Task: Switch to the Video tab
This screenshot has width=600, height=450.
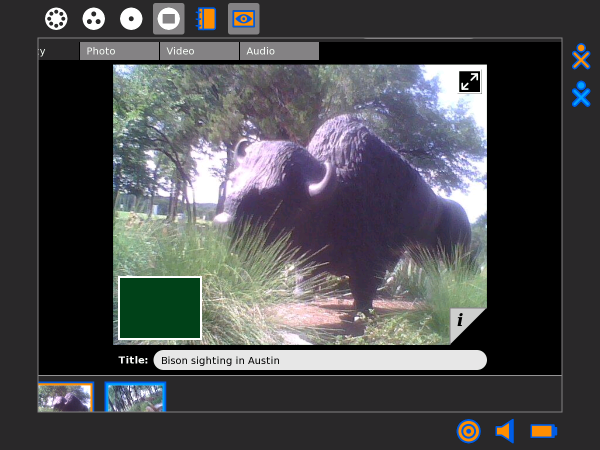Action: [x=199, y=51]
